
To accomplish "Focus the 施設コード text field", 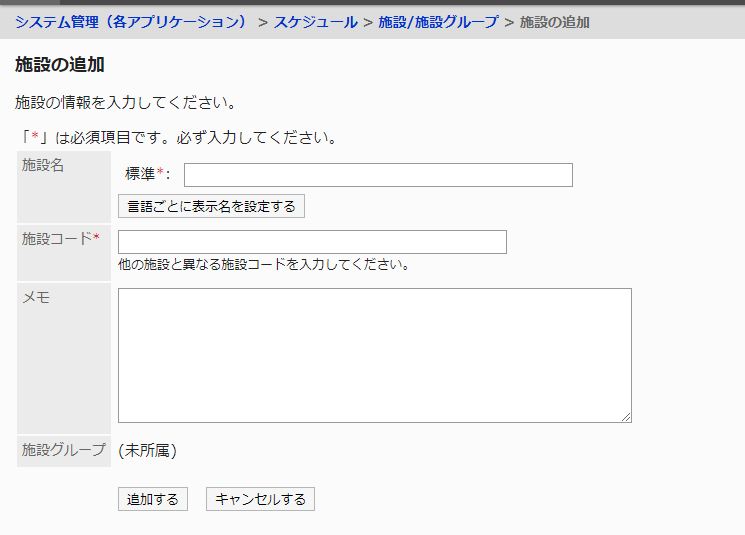I will (x=312, y=242).
